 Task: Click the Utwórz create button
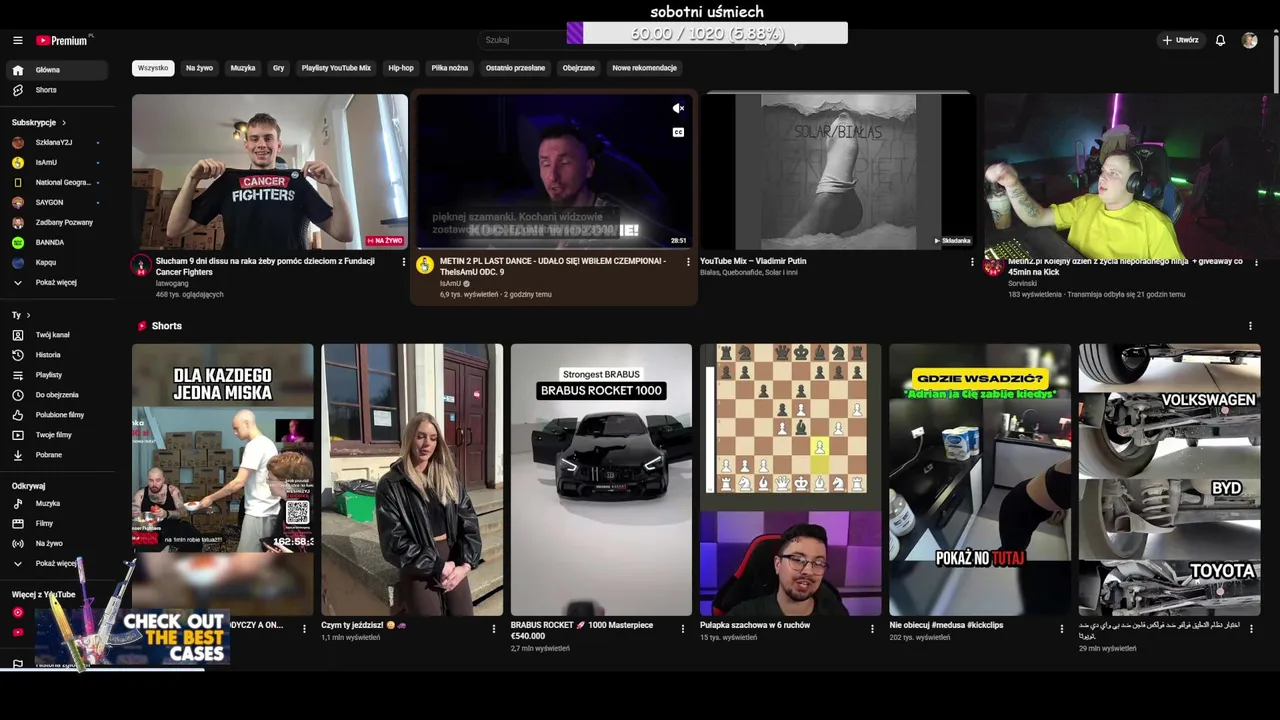click(x=1180, y=40)
